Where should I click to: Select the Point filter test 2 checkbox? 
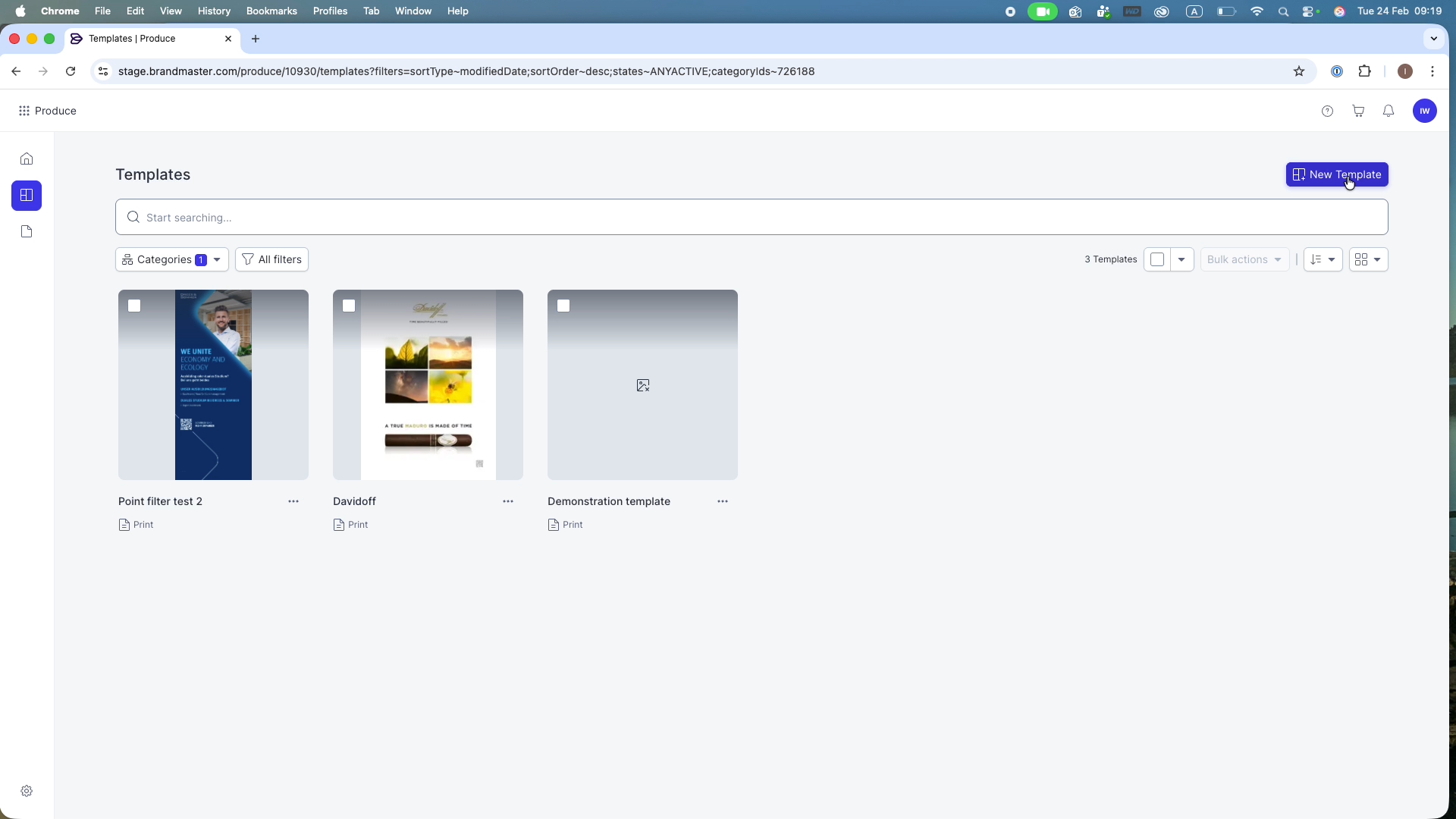coord(134,306)
